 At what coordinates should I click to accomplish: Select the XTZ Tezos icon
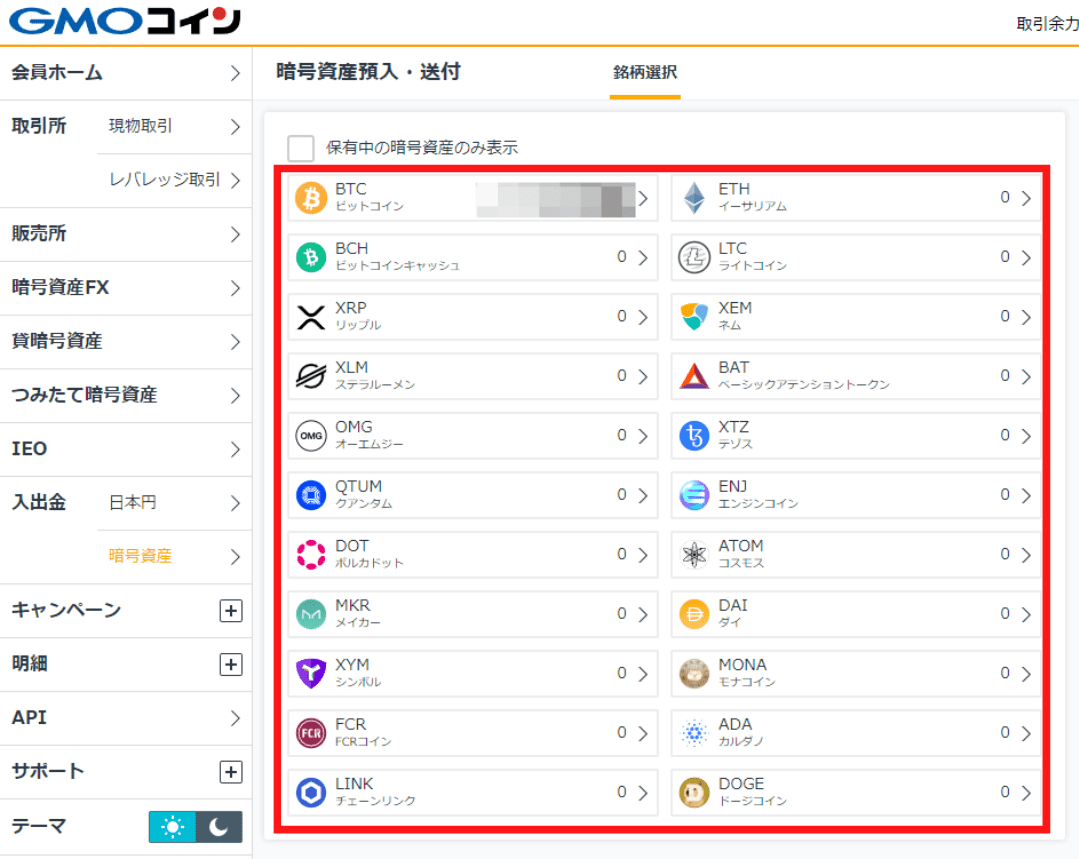[692, 435]
